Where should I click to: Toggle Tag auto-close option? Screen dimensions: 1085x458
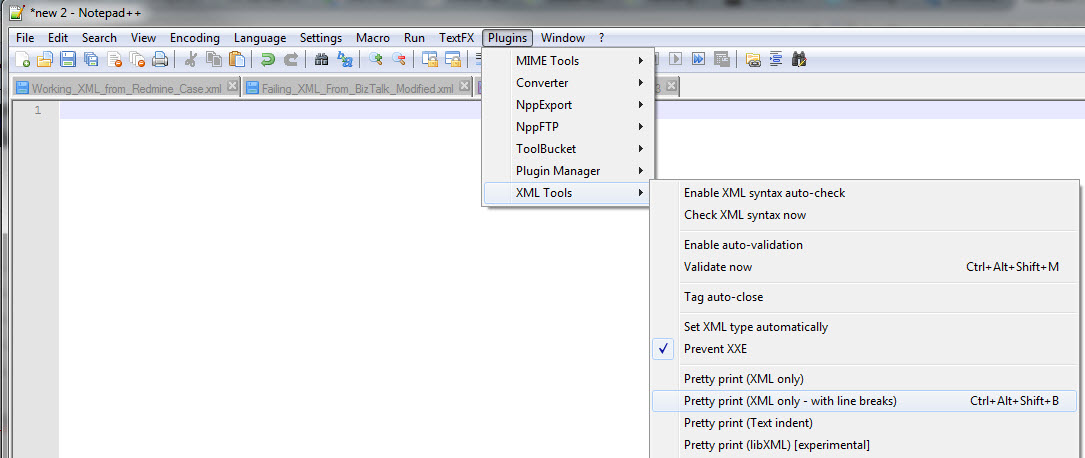pyautogui.click(x=865, y=297)
